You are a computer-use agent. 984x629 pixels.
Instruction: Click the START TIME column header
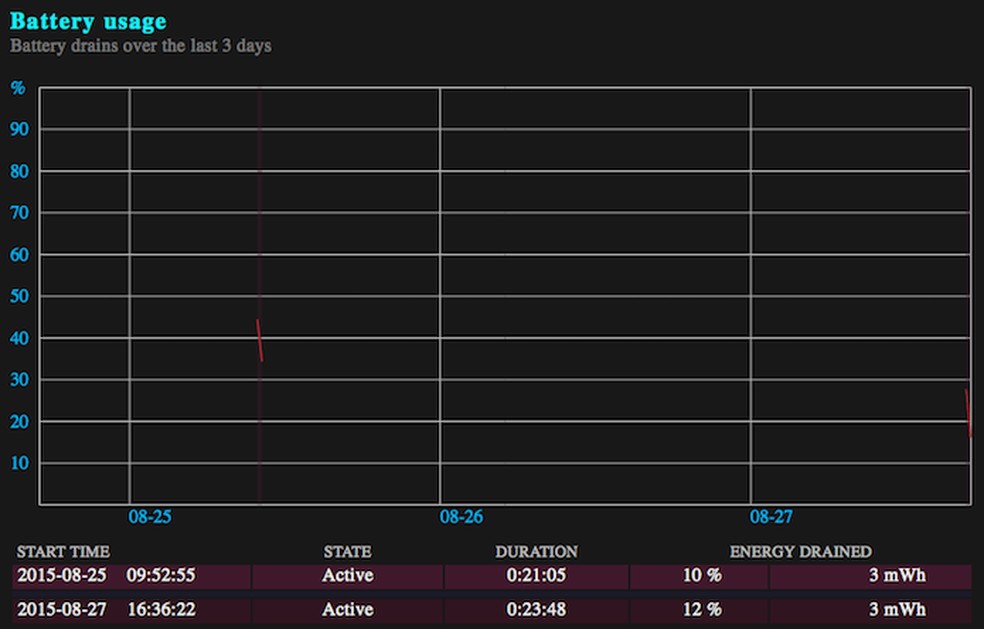click(x=63, y=552)
